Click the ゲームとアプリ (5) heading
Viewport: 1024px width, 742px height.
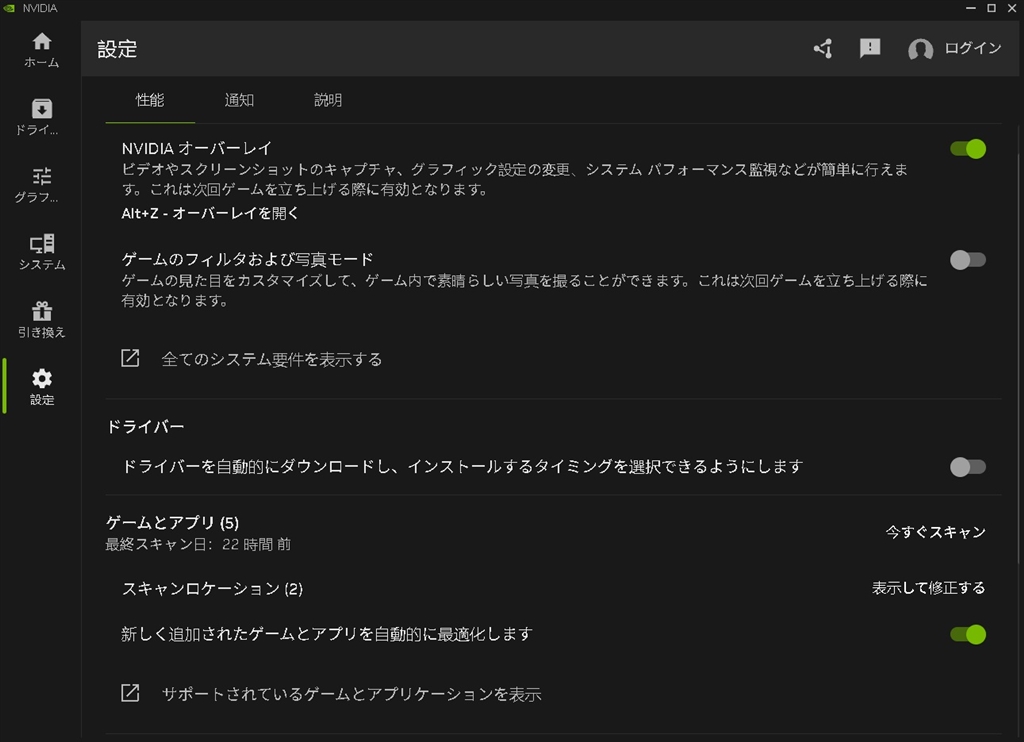[172, 523]
